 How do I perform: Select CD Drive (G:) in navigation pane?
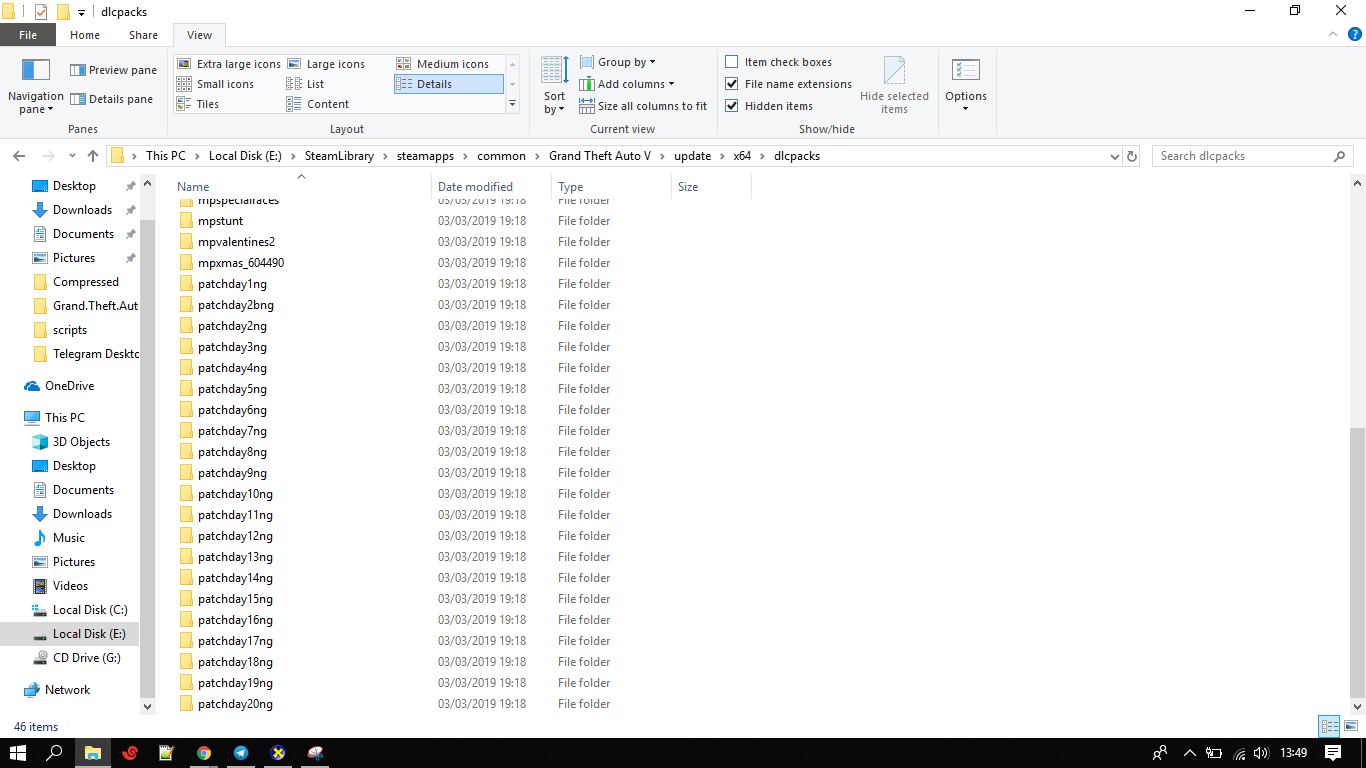coord(87,658)
